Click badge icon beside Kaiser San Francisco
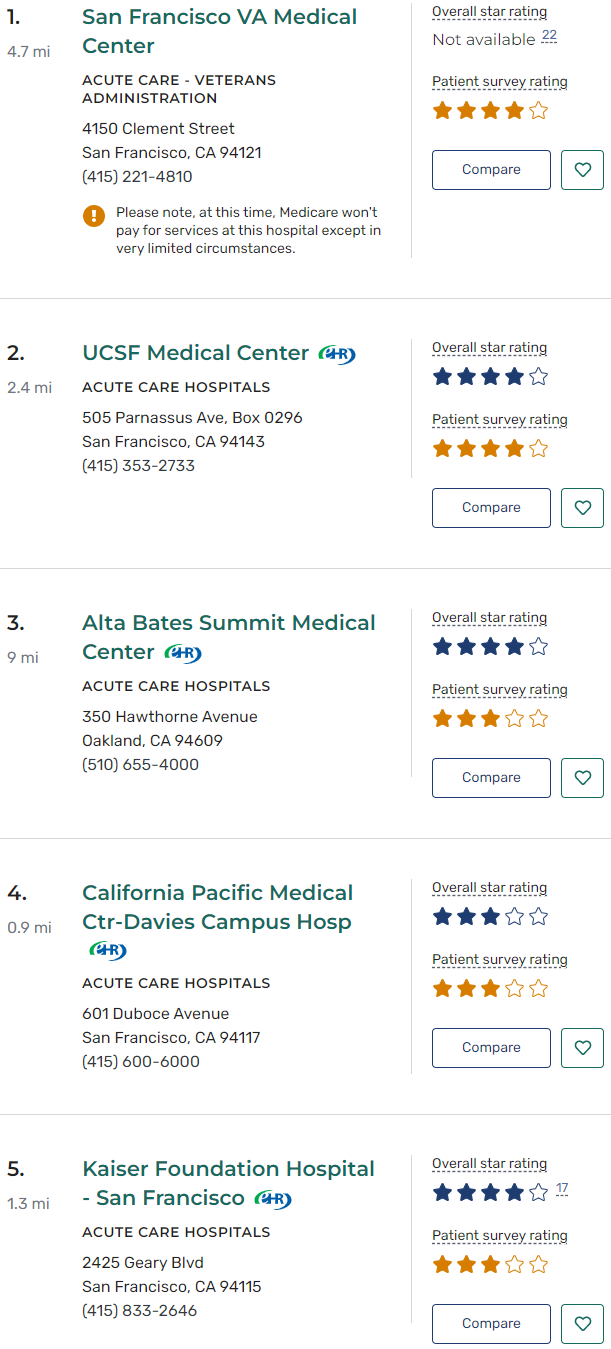 tap(273, 1199)
